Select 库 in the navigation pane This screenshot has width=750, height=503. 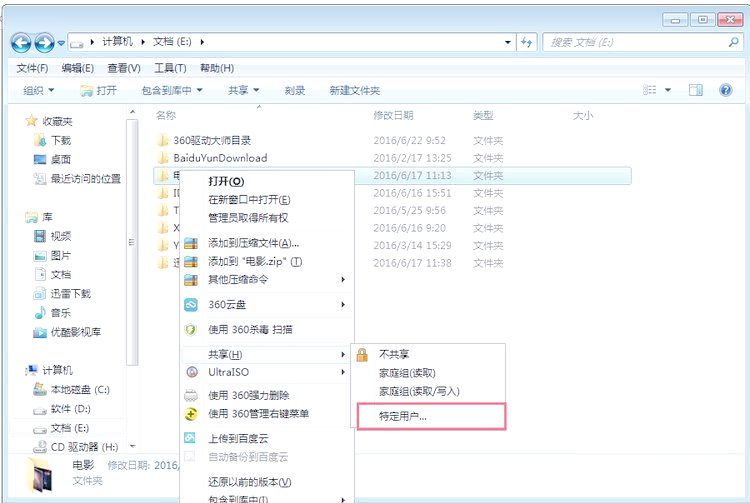(47, 217)
